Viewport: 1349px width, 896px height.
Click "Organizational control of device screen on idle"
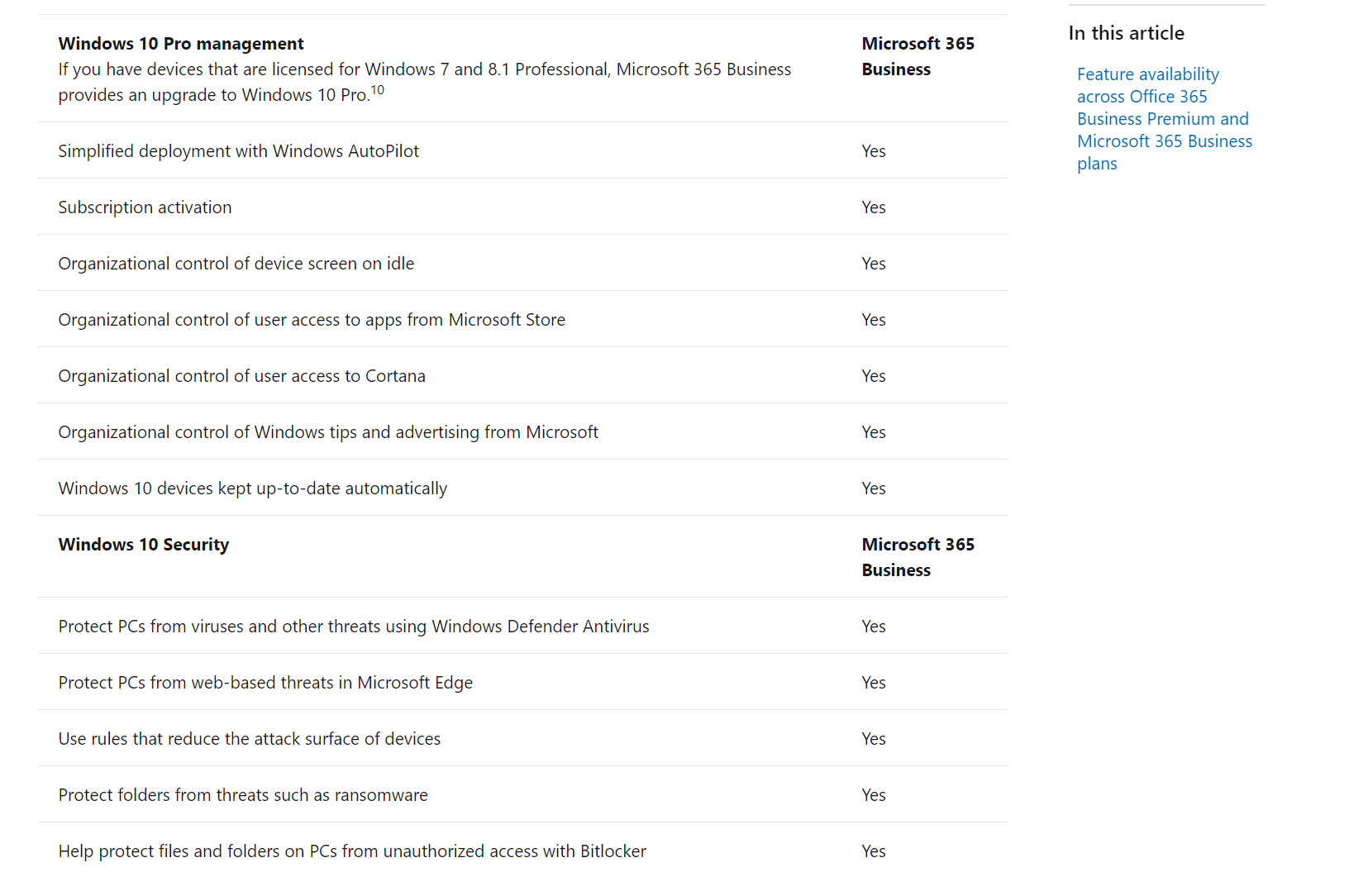(236, 264)
